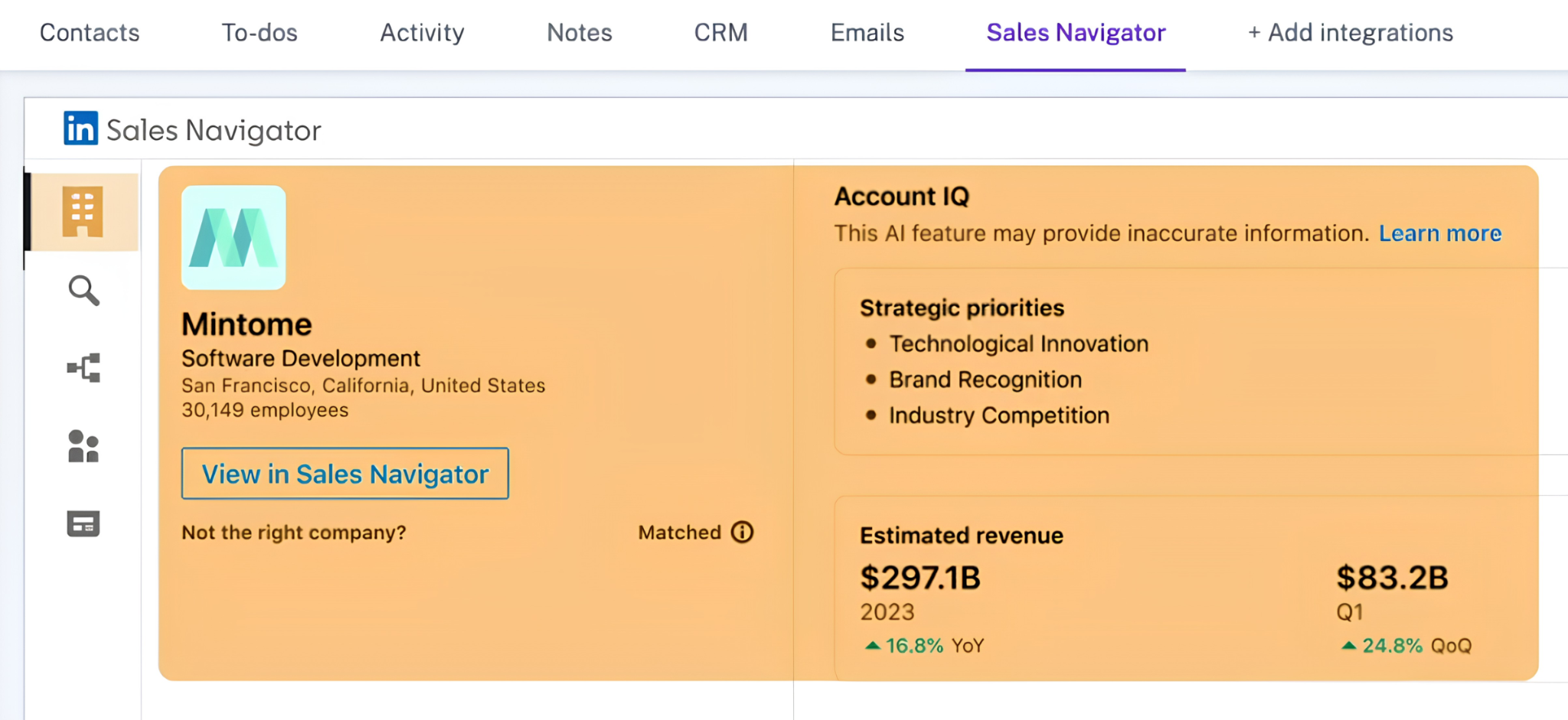The image size is (1568, 720).
Task: Open the Learn more link
Action: point(1440,233)
